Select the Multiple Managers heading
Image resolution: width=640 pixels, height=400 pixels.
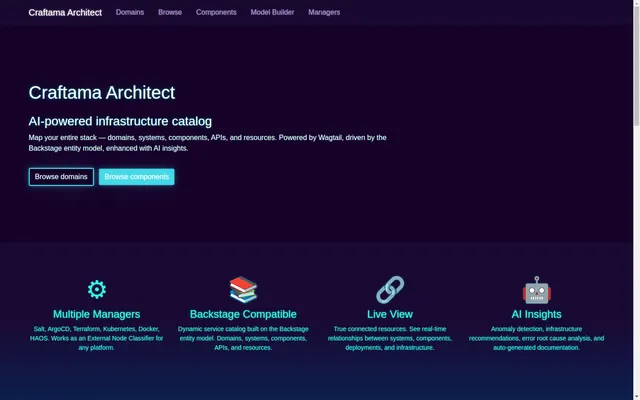97,314
